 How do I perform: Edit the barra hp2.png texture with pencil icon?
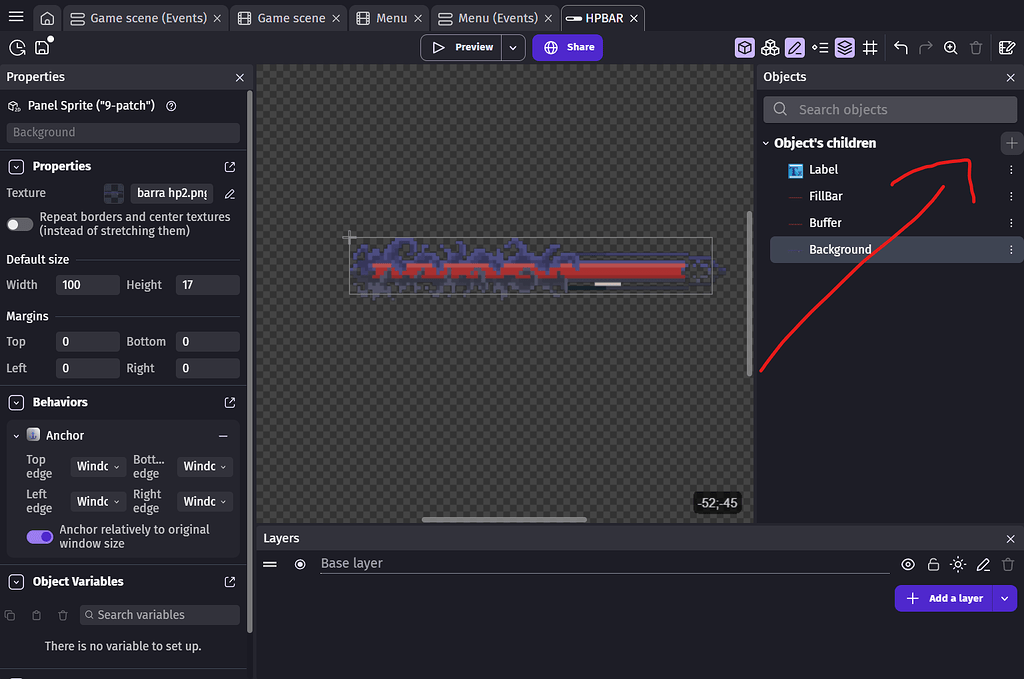coord(229,193)
